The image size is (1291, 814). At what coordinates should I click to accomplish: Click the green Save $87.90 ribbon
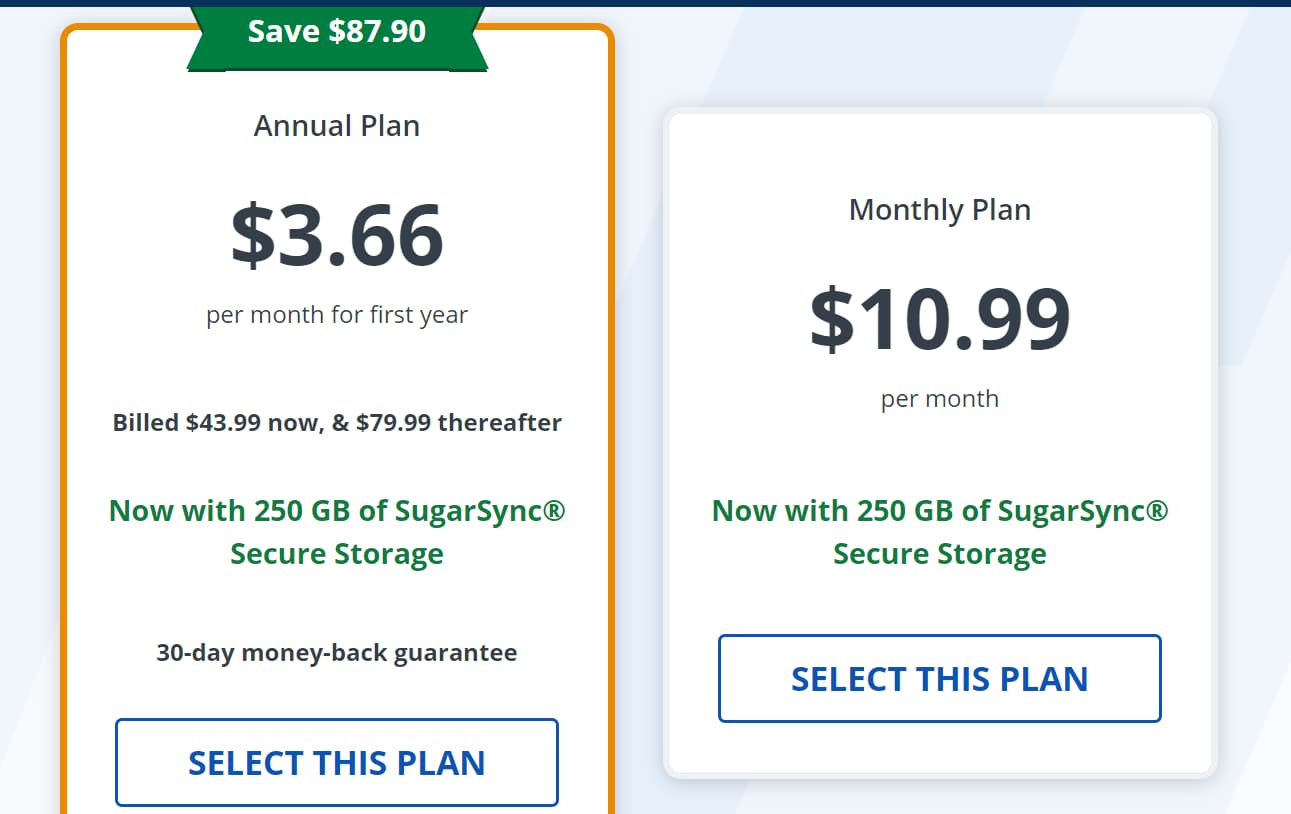(337, 32)
